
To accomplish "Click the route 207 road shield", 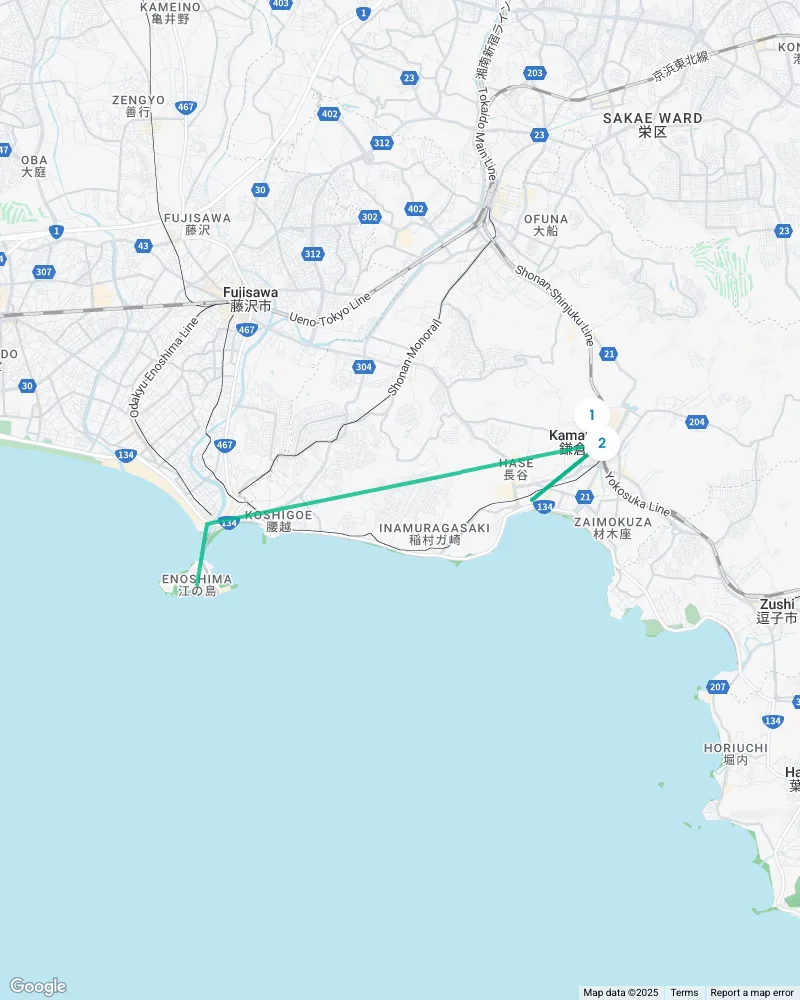I will pyautogui.click(x=718, y=687).
